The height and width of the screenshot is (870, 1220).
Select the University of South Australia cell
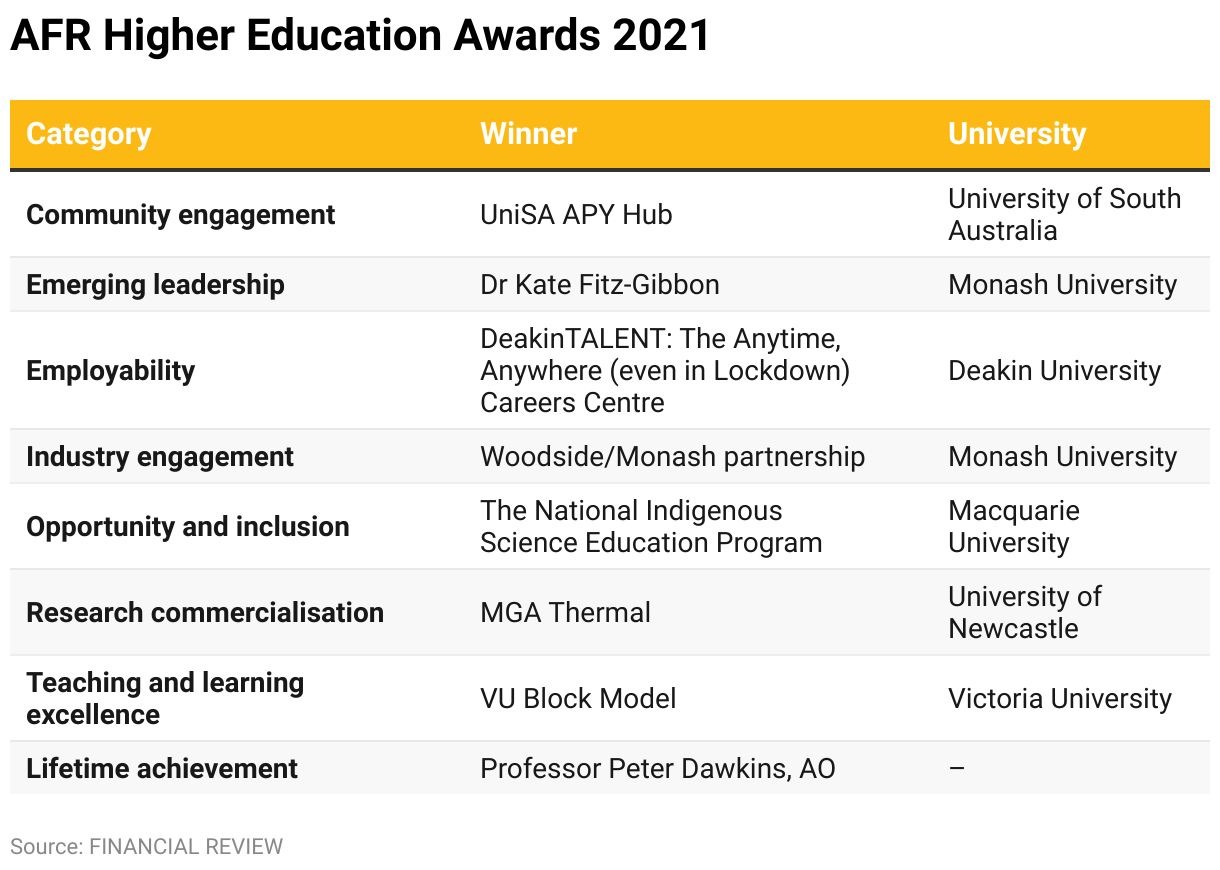point(1064,215)
